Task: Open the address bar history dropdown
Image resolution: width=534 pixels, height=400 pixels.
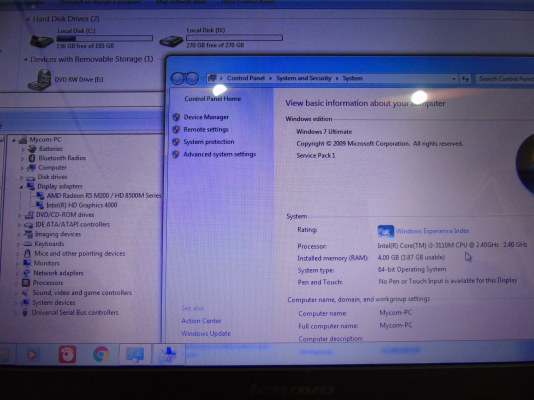Action: (x=454, y=79)
